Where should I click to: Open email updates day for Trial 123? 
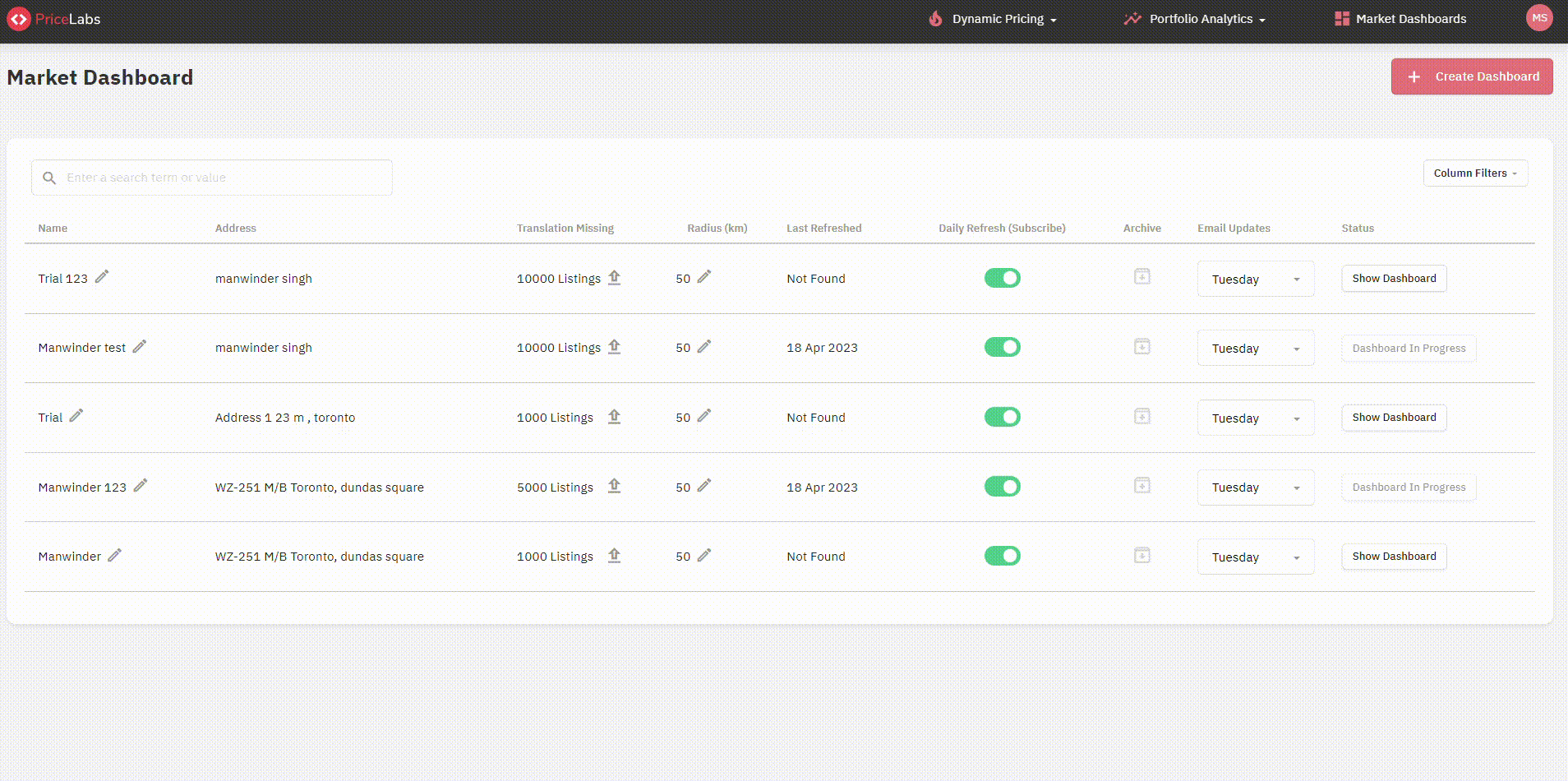[x=1256, y=279]
